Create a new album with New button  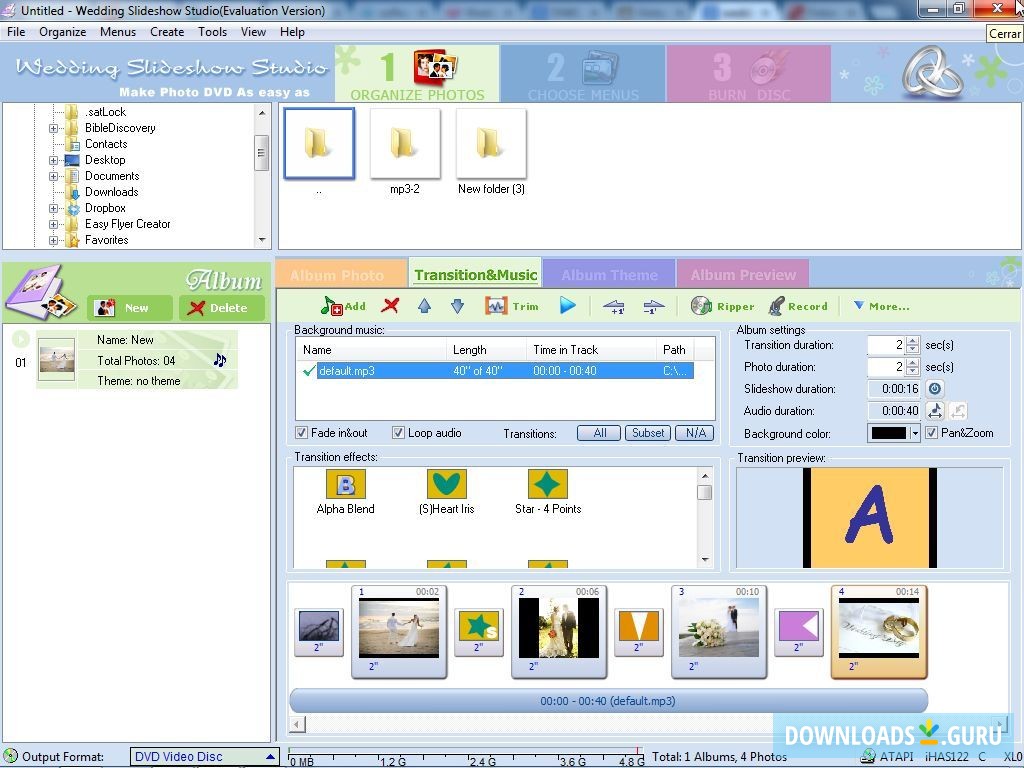click(x=129, y=308)
